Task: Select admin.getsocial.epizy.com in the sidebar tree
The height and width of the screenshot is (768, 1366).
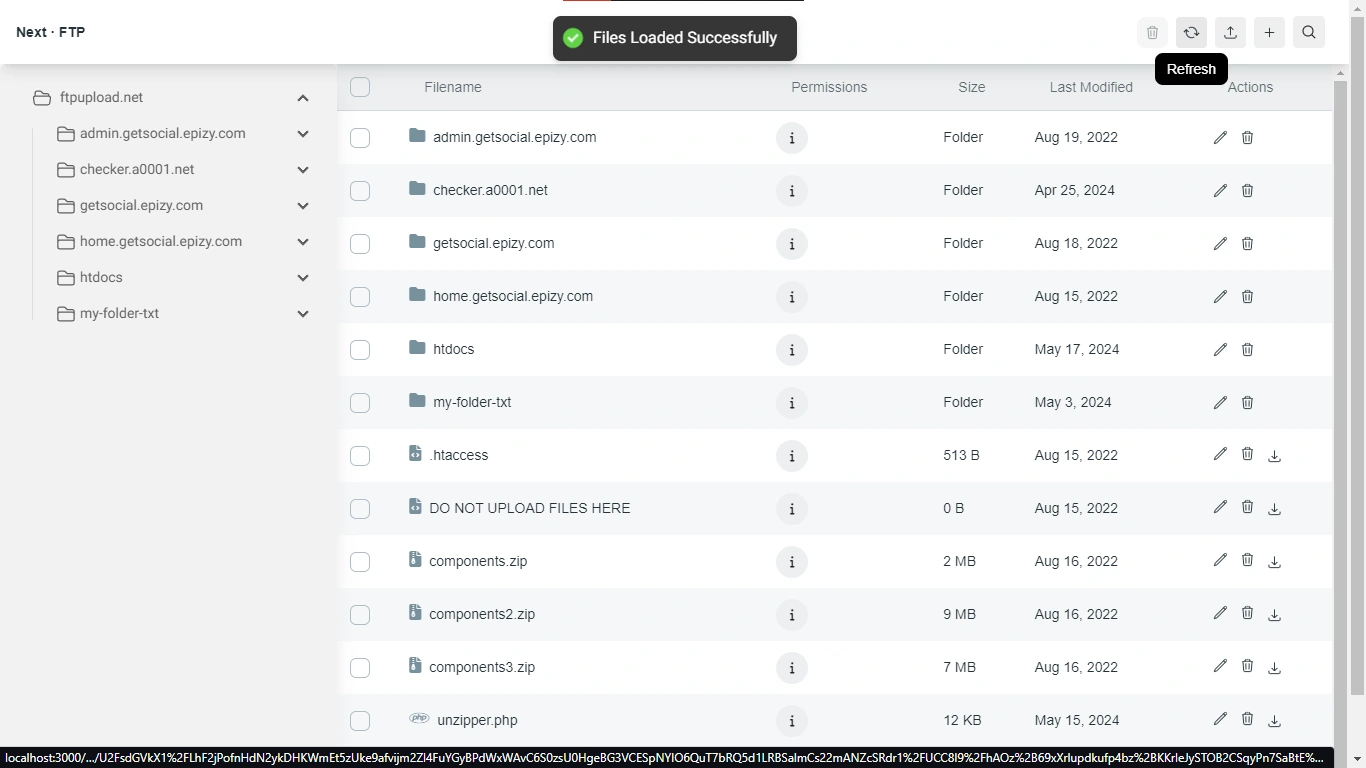Action: [162, 134]
